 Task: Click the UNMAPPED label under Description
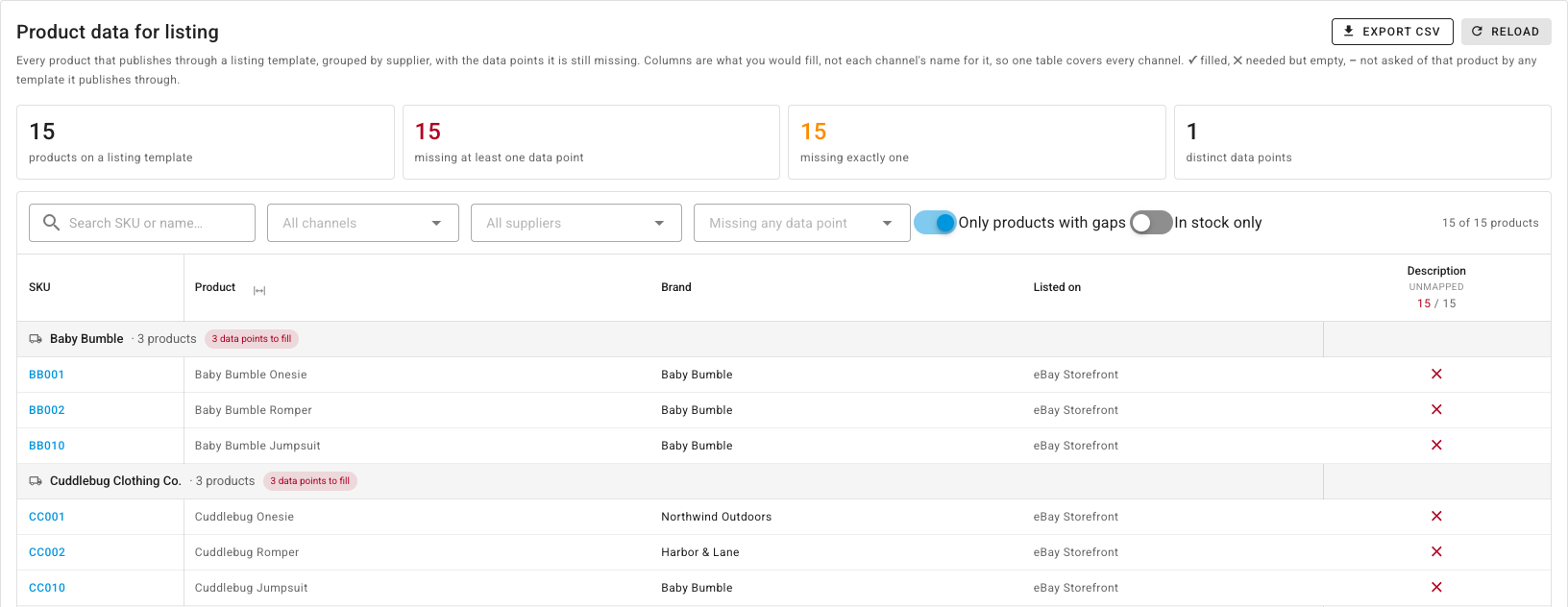pos(1436,287)
